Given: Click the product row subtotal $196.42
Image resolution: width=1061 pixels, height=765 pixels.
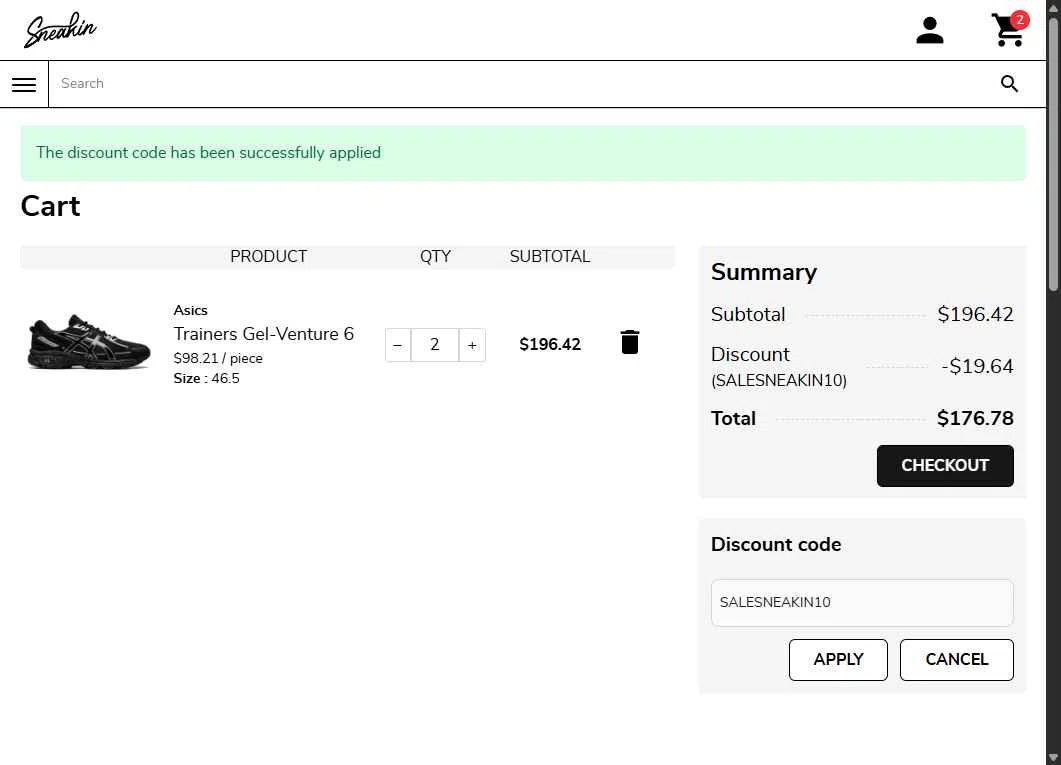Looking at the screenshot, I should coord(549,345).
